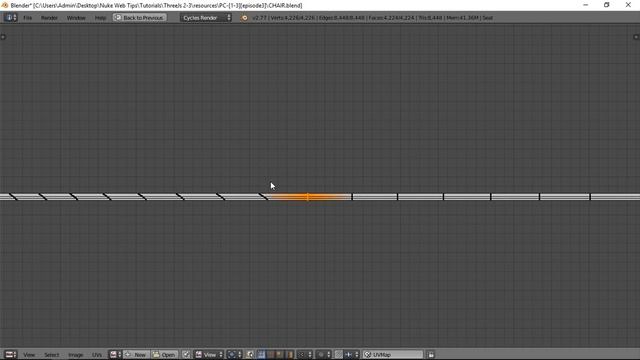Expand the editor mode View dropdown in the bottom header

tap(209, 354)
